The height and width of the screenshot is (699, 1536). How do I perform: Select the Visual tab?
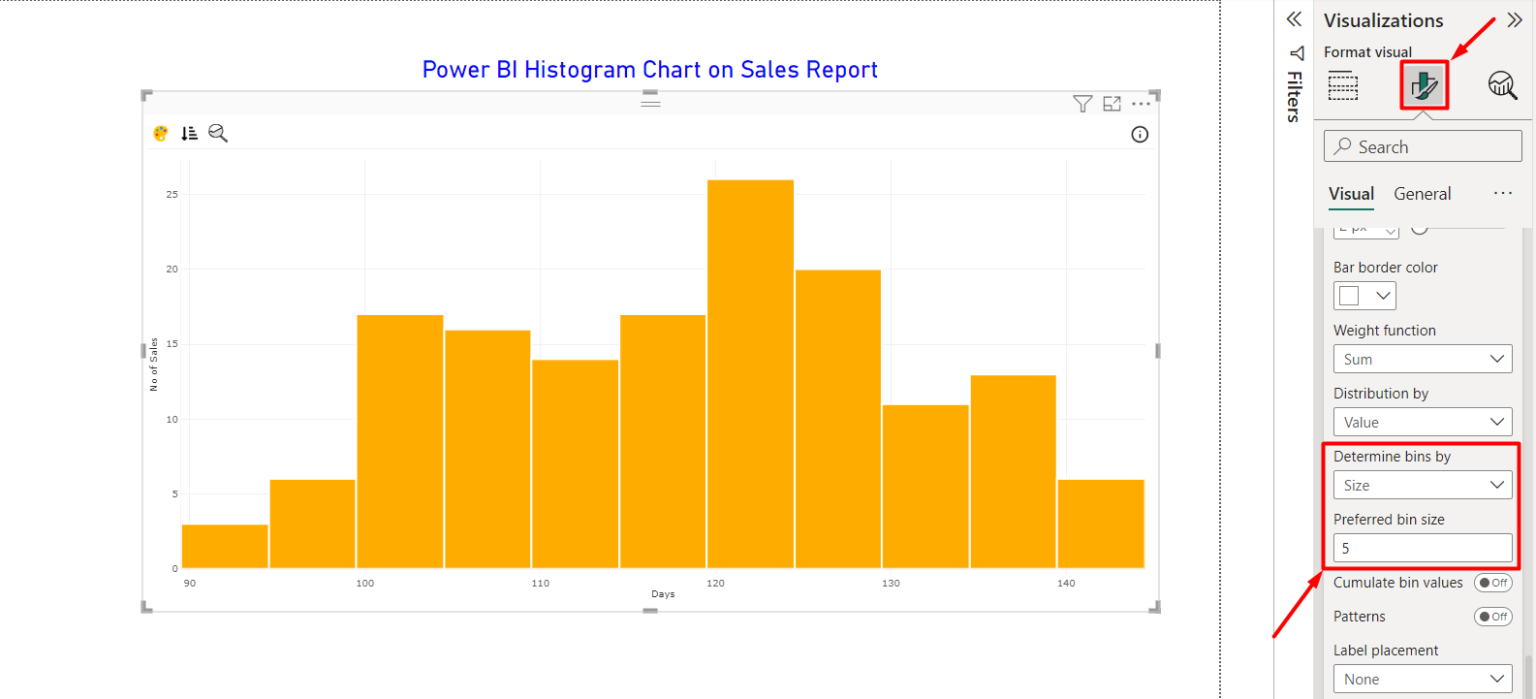pos(1351,193)
